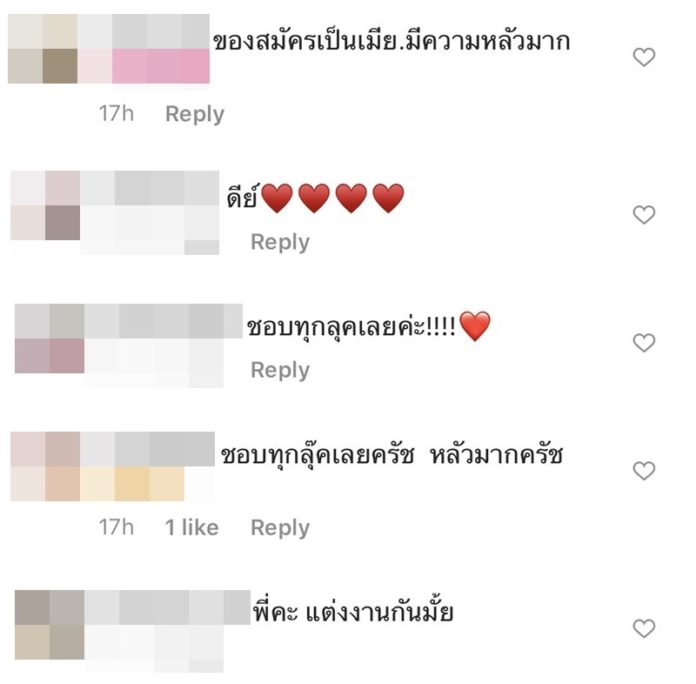Select comment text พี่คะ แต่งงานกันมั้ย
This screenshot has width=696, height=684.
click(x=353, y=612)
